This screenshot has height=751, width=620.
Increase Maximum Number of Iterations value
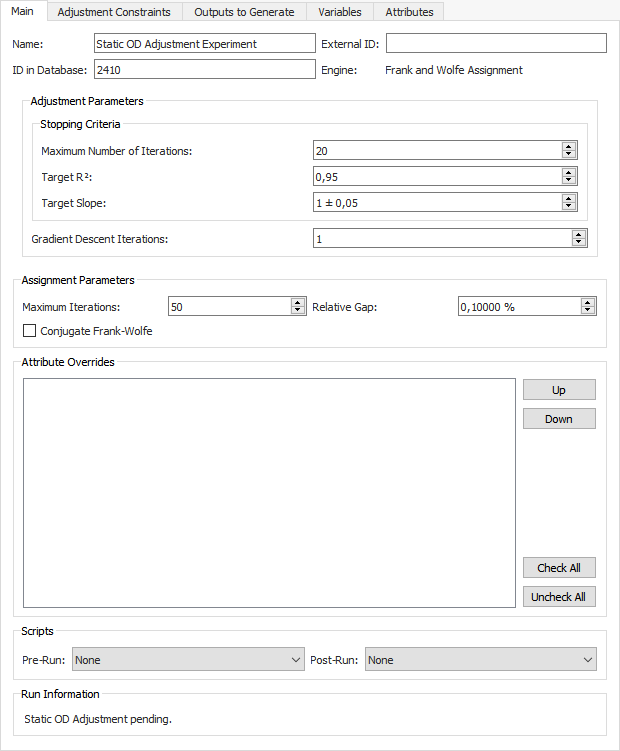coord(569,147)
